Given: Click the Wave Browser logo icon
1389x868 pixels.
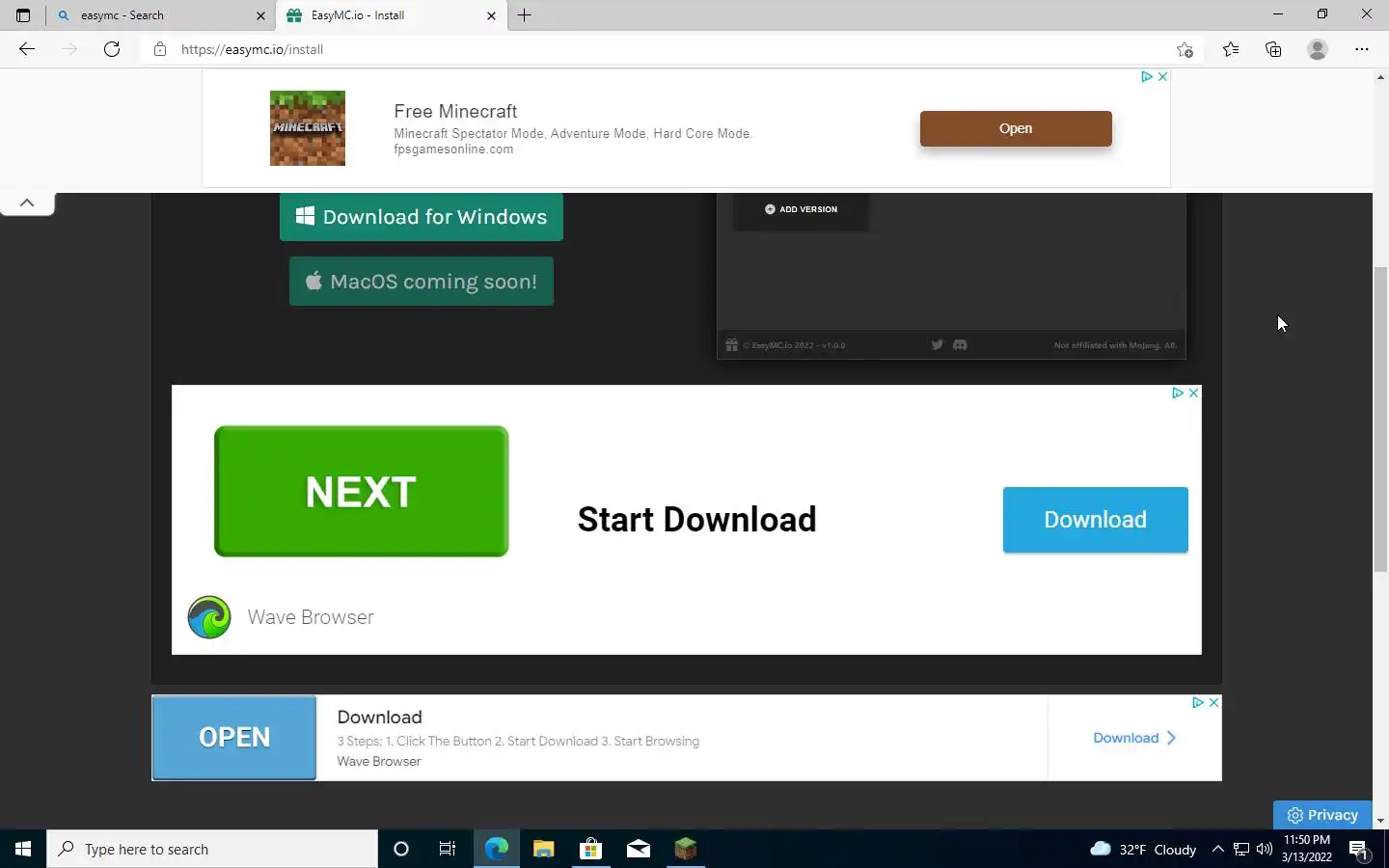Looking at the screenshot, I should [209, 617].
